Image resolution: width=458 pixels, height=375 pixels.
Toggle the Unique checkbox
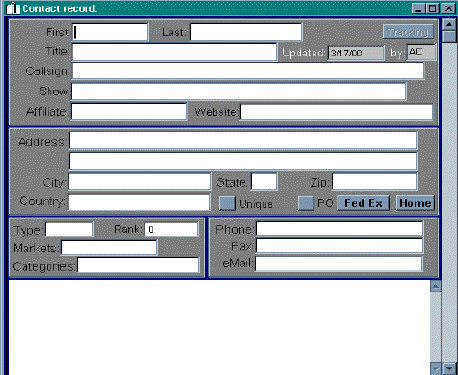pyautogui.click(x=227, y=203)
